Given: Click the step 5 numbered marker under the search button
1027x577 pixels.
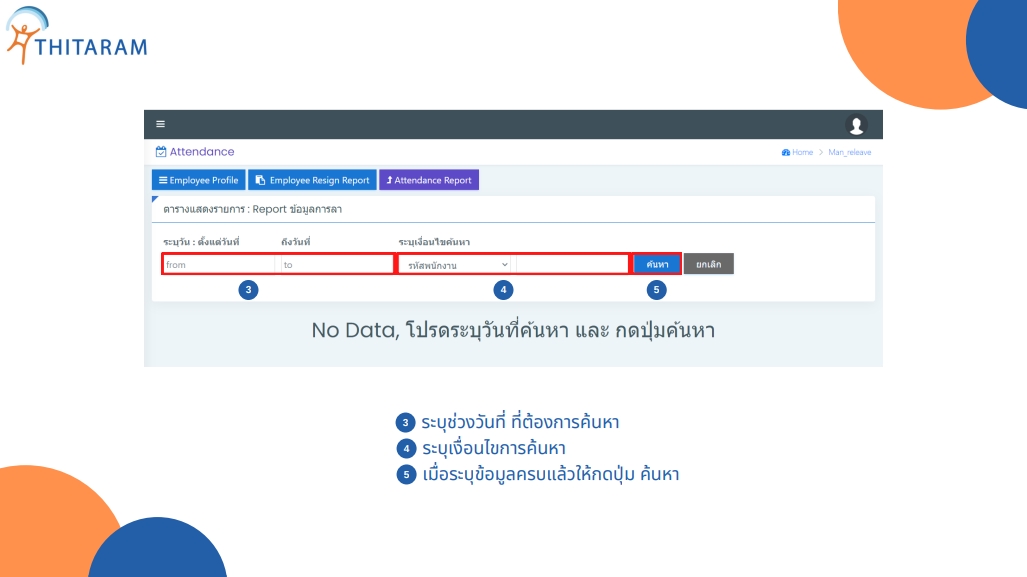Looking at the screenshot, I should pos(656,290).
